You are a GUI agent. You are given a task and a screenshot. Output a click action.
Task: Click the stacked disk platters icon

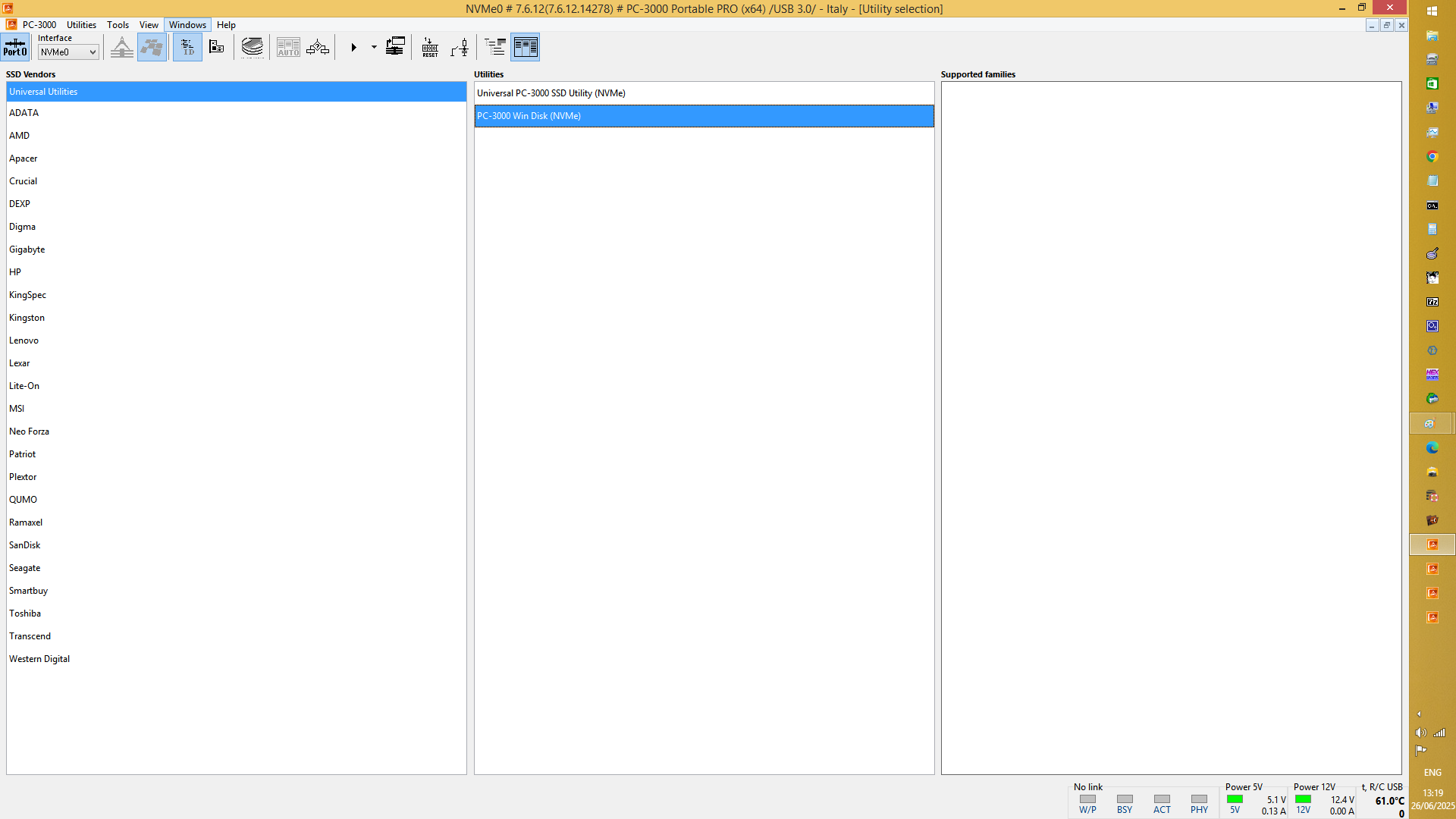click(x=253, y=47)
